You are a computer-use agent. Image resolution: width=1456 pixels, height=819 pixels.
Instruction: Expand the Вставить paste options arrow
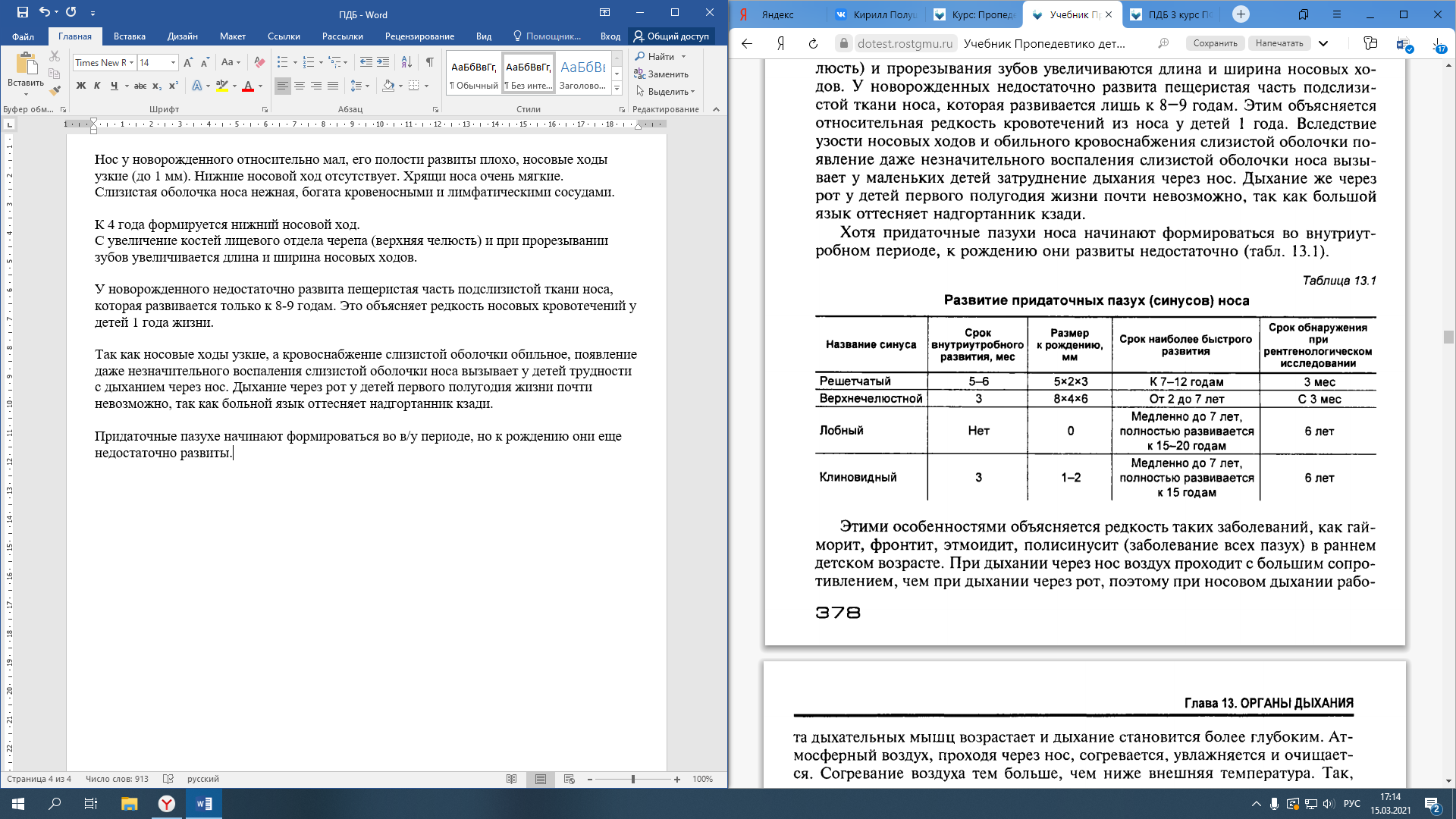26,94
